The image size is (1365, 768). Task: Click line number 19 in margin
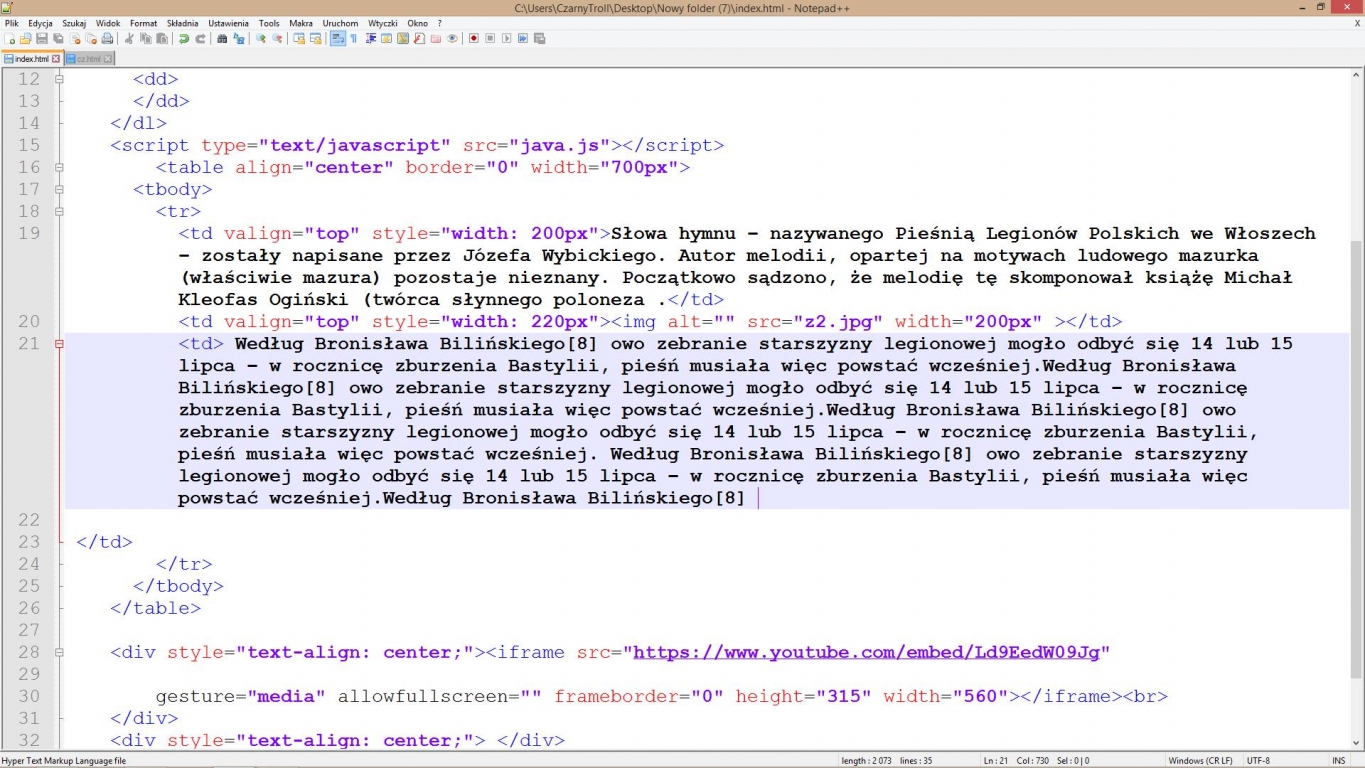[29, 233]
